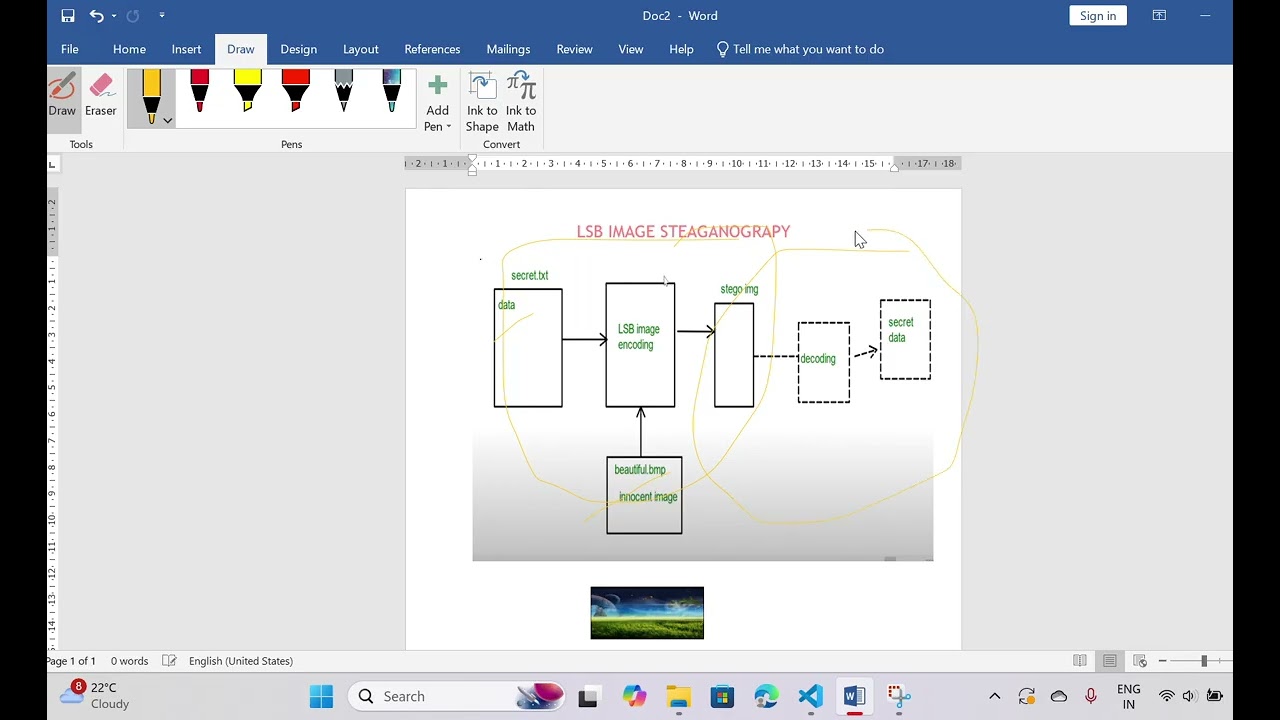Click Ink to Shape

[x=482, y=103]
